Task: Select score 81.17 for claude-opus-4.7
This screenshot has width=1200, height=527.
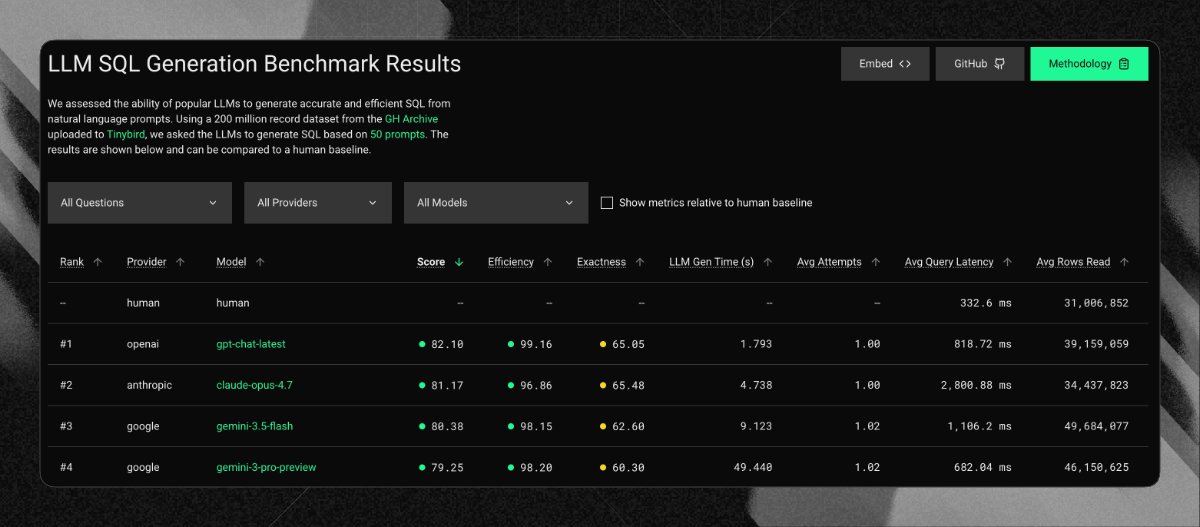Action: (x=447, y=385)
